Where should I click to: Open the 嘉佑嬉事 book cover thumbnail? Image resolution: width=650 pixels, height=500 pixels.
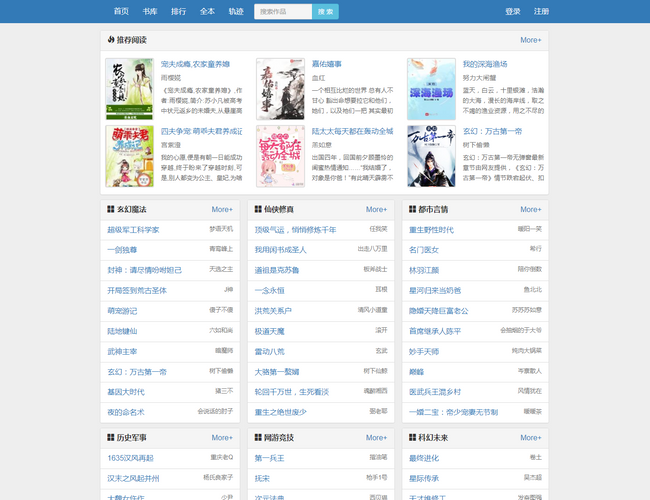[280, 88]
